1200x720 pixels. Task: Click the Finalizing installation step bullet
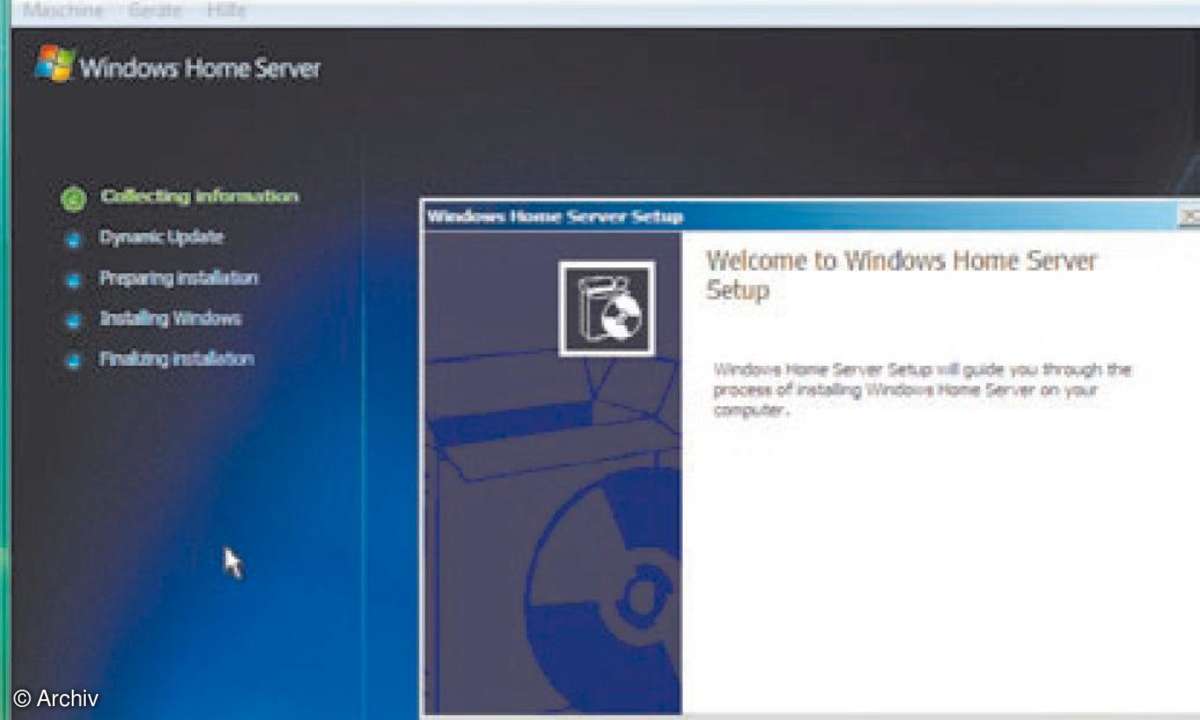(x=73, y=361)
